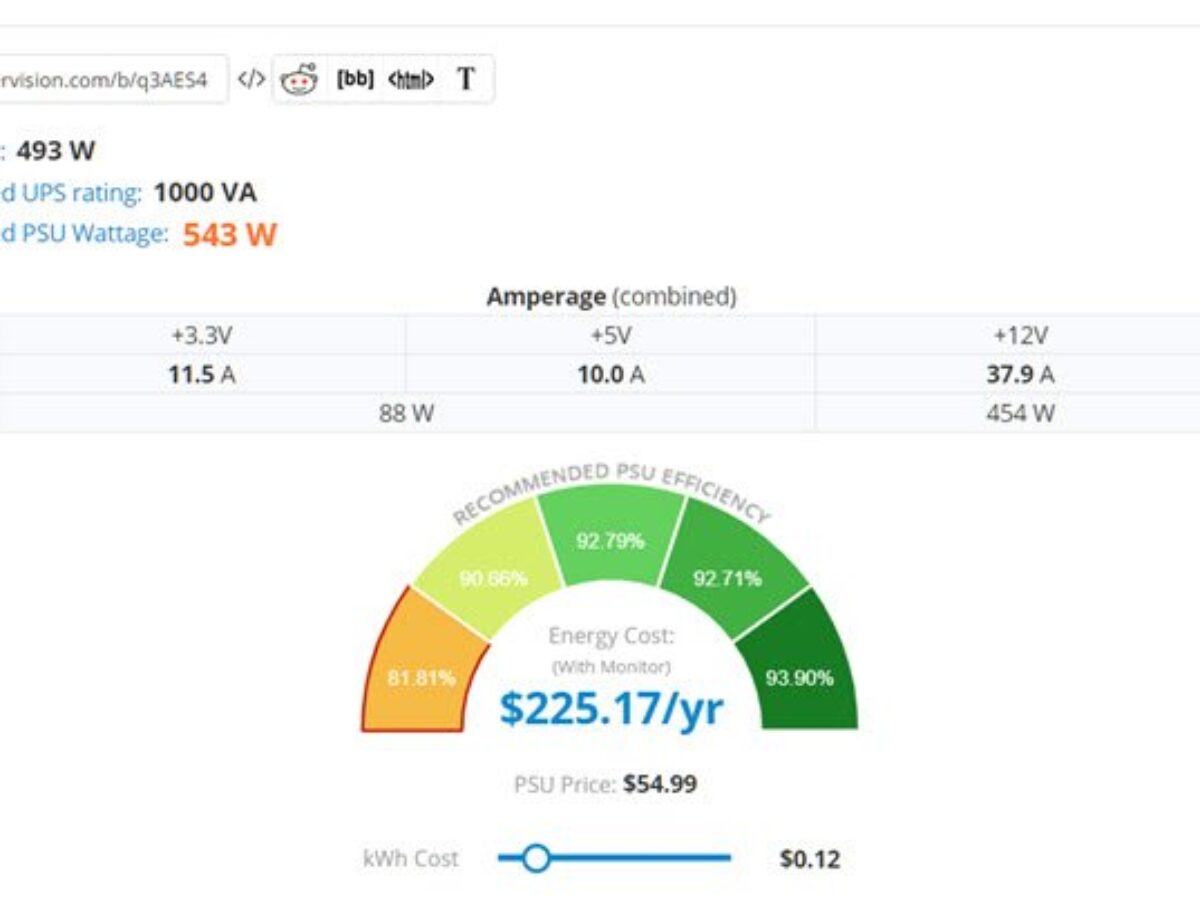This screenshot has width=1200, height=900.
Task: Click the build share URL field
Action: click(x=110, y=80)
